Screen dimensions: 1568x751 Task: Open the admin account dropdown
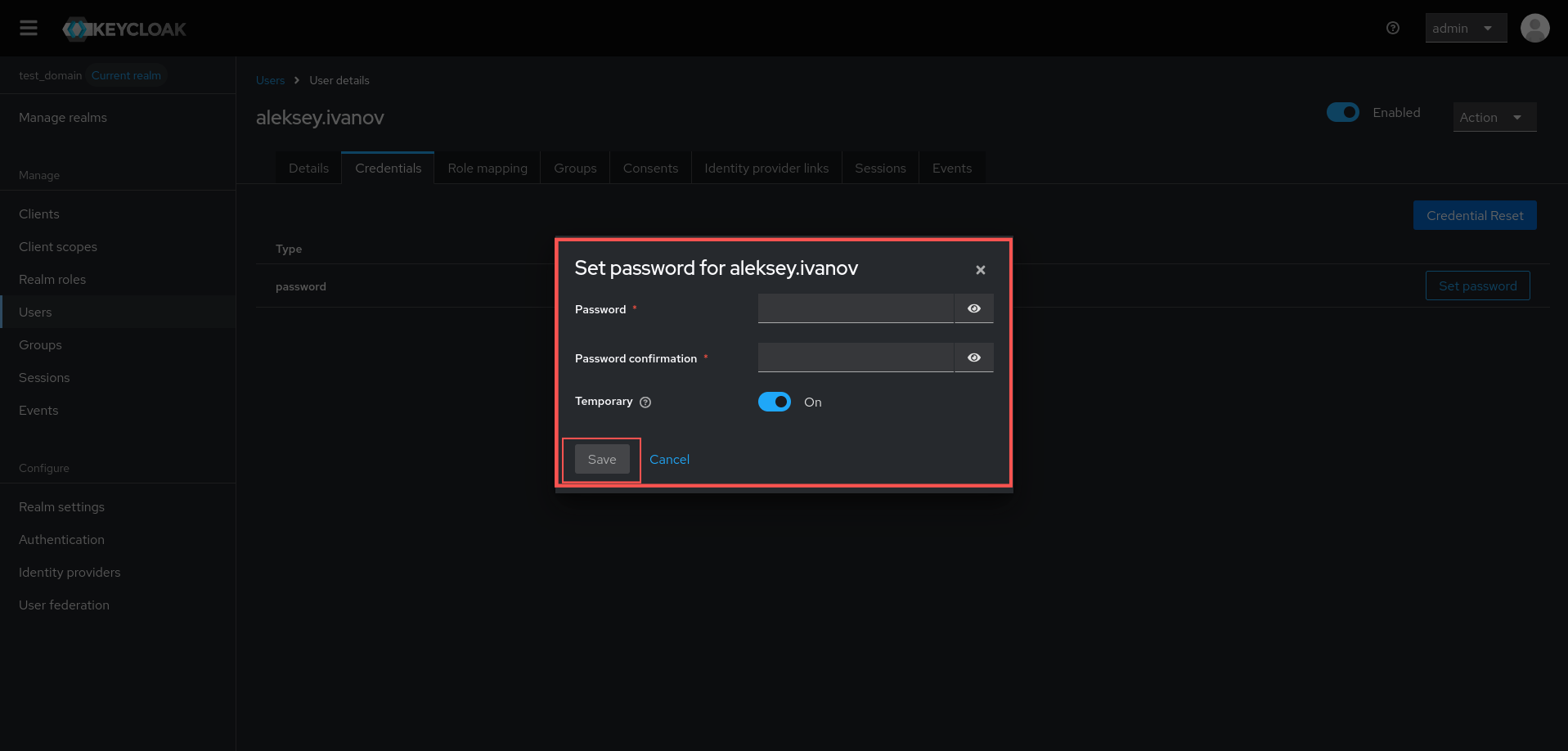[x=1465, y=29]
